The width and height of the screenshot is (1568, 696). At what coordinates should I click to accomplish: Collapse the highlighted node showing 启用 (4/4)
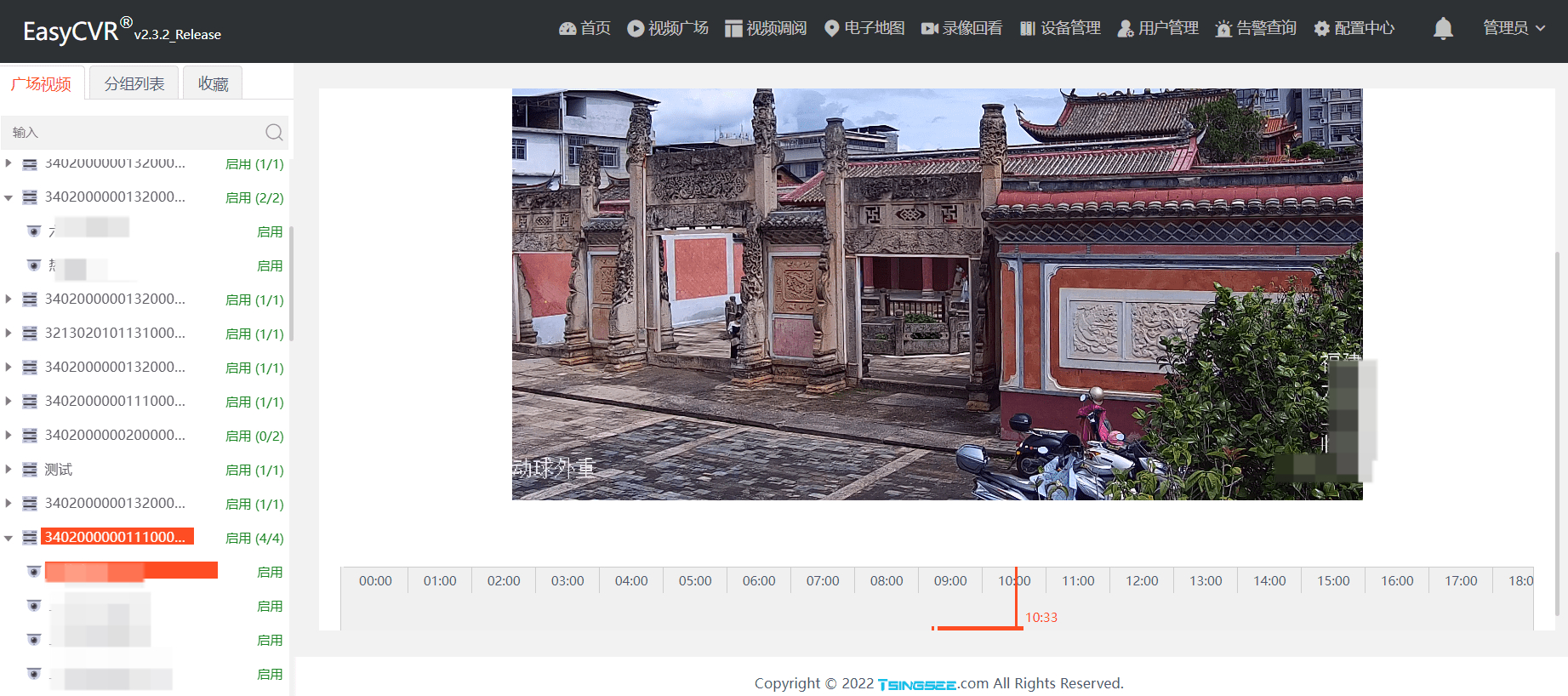coord(9,538)
